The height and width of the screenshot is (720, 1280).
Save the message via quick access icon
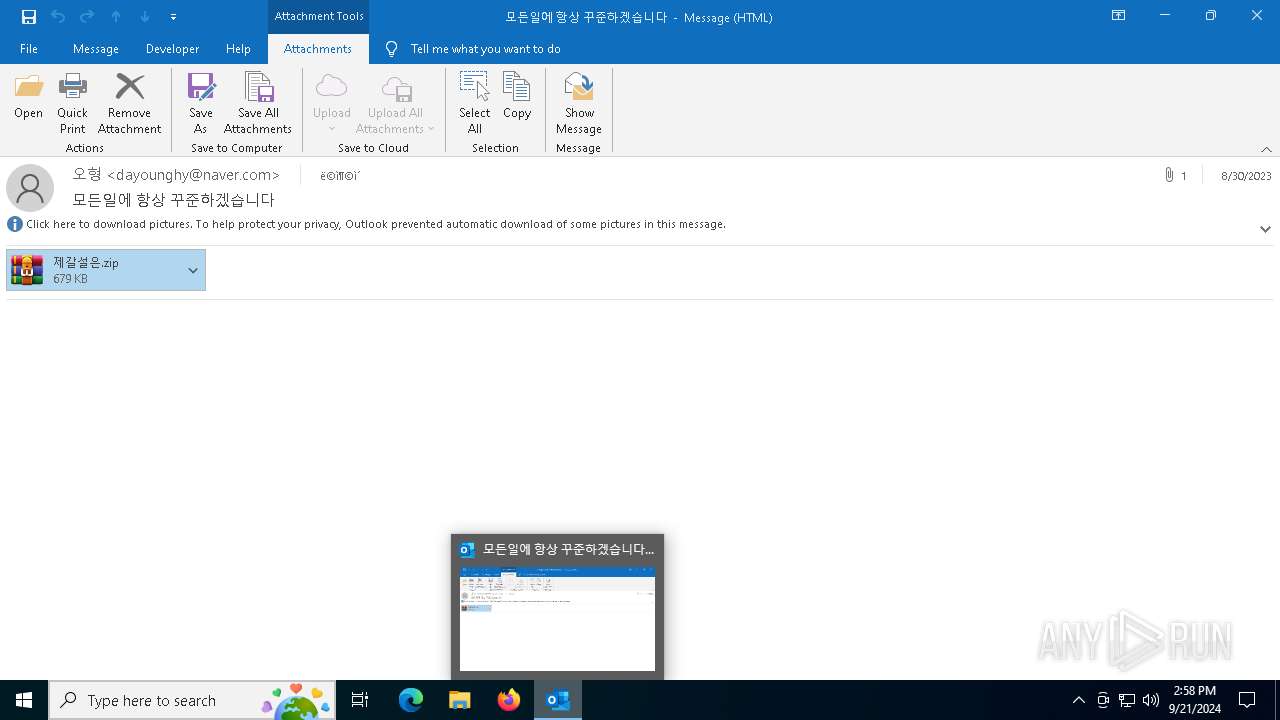coord(29,16)
